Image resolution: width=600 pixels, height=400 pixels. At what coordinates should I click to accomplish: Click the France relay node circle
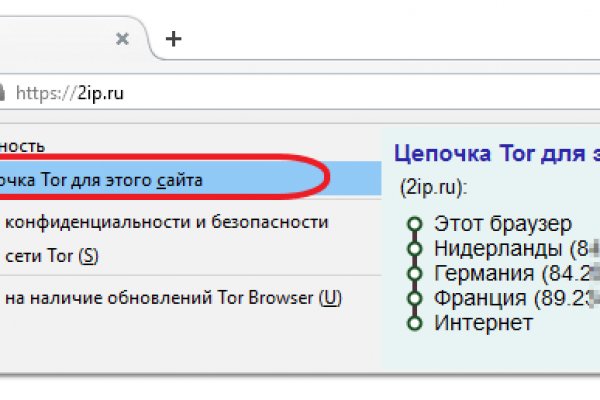412,297
